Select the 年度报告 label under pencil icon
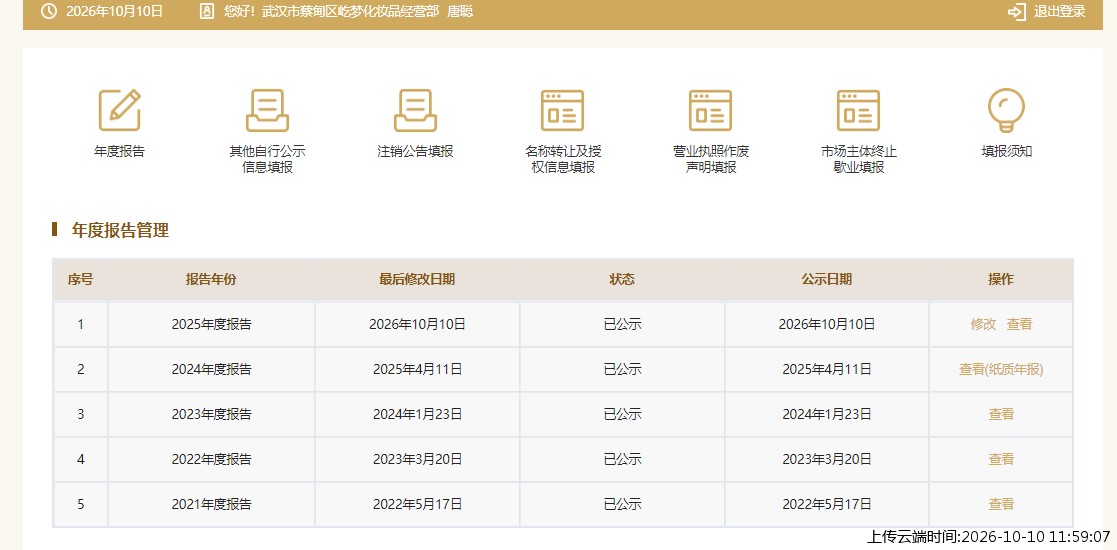This screenshot has width=1117, height=550. [119, 151]
